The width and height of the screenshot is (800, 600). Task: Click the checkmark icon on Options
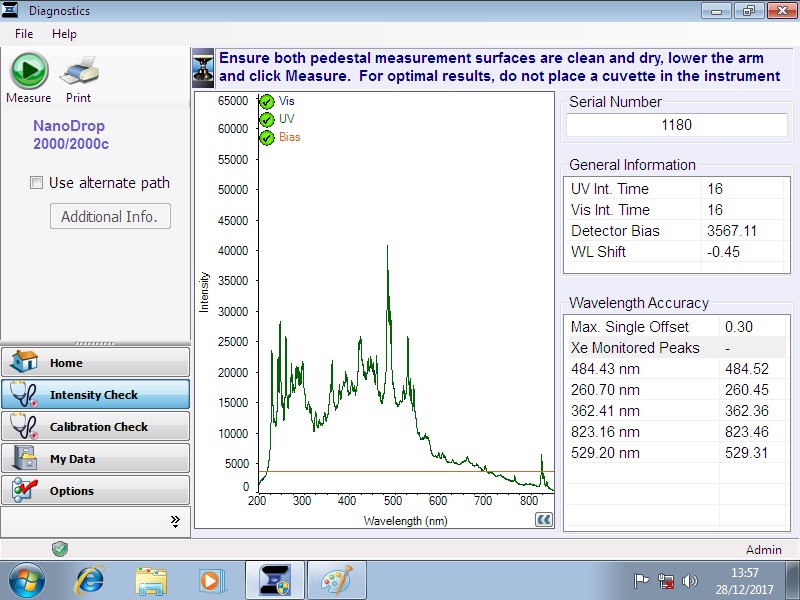[25, 490]
